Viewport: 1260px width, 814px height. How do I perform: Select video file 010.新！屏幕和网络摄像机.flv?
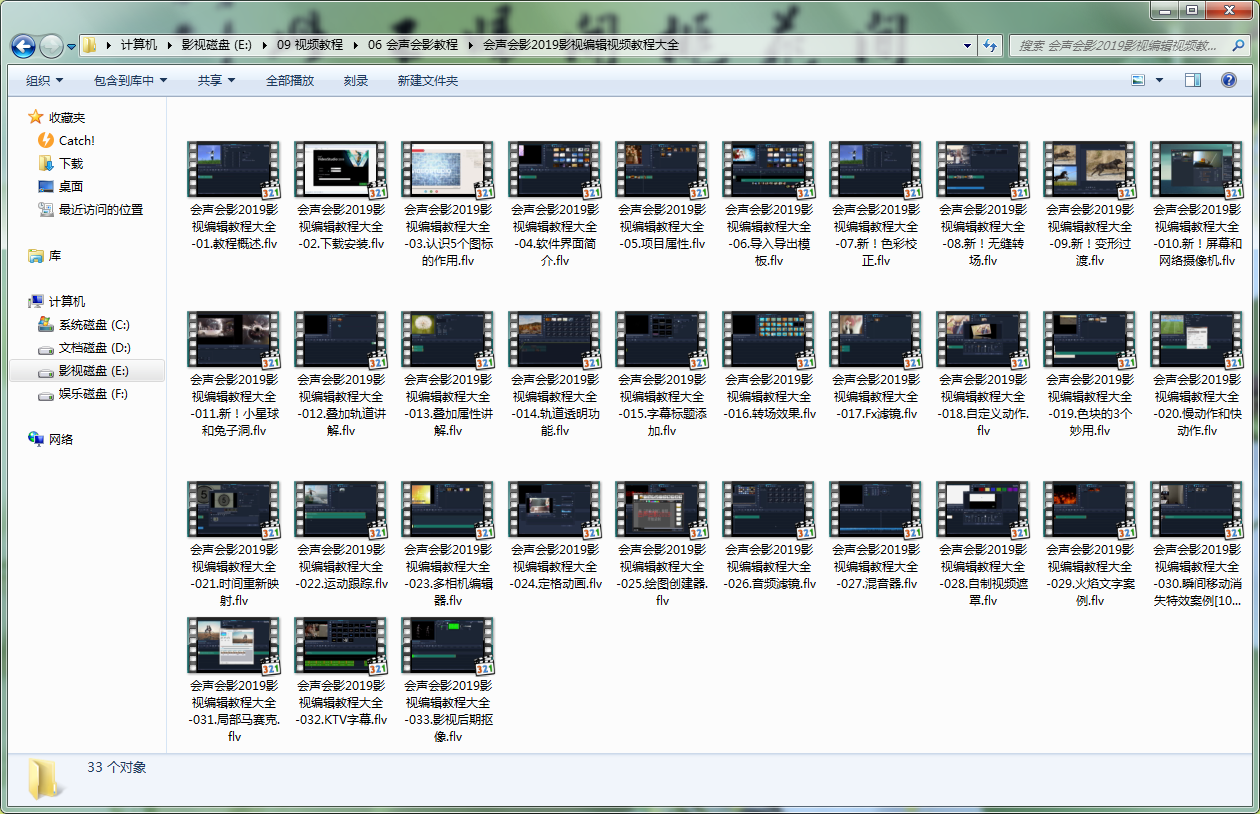coord(1196,203)
